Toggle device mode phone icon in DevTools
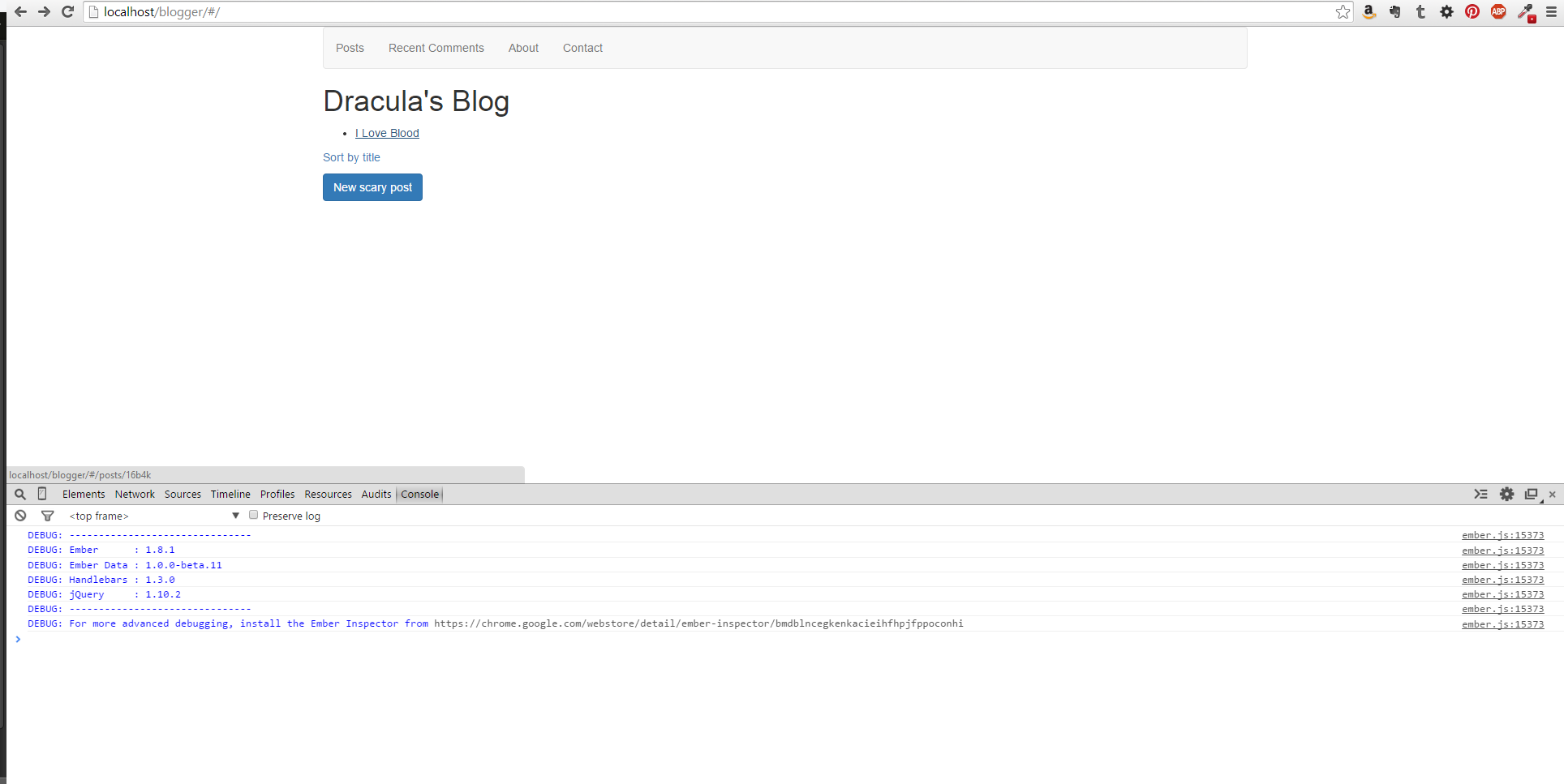 pyautogui.click(x=42, y=494)
